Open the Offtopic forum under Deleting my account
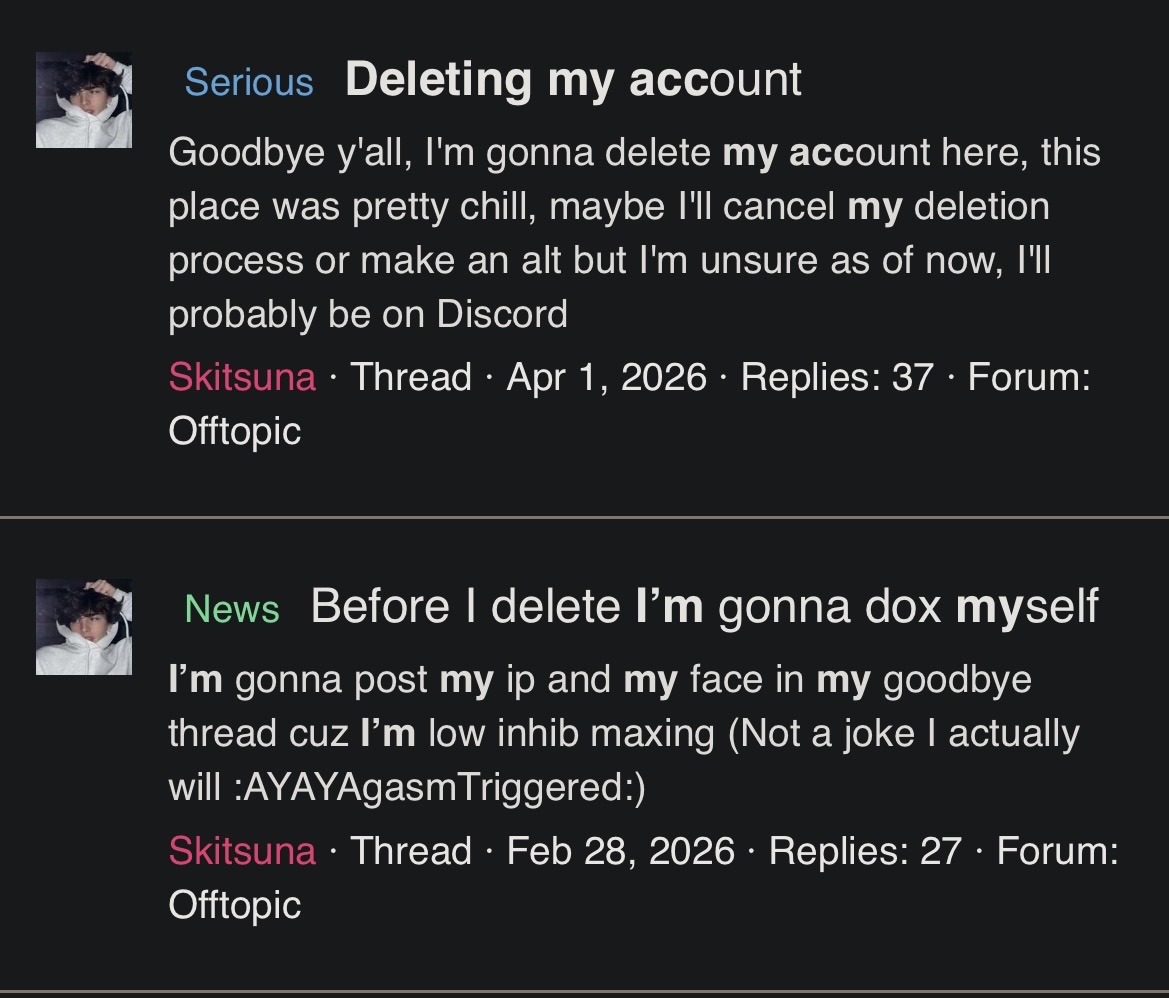This screenshot has width=1169, height=998. coord(235,431)
